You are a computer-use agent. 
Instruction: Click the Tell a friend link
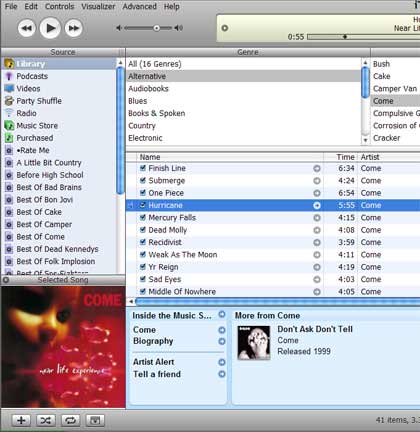tap(157, 374)
